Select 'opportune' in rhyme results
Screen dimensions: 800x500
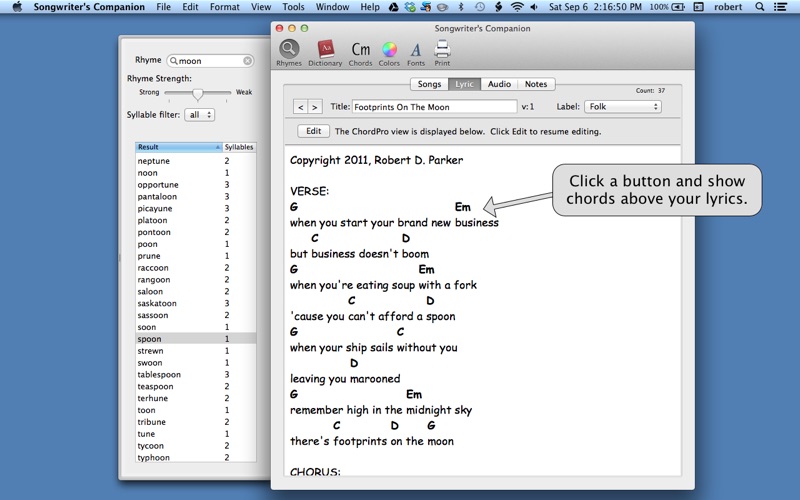tap(196, 185)
